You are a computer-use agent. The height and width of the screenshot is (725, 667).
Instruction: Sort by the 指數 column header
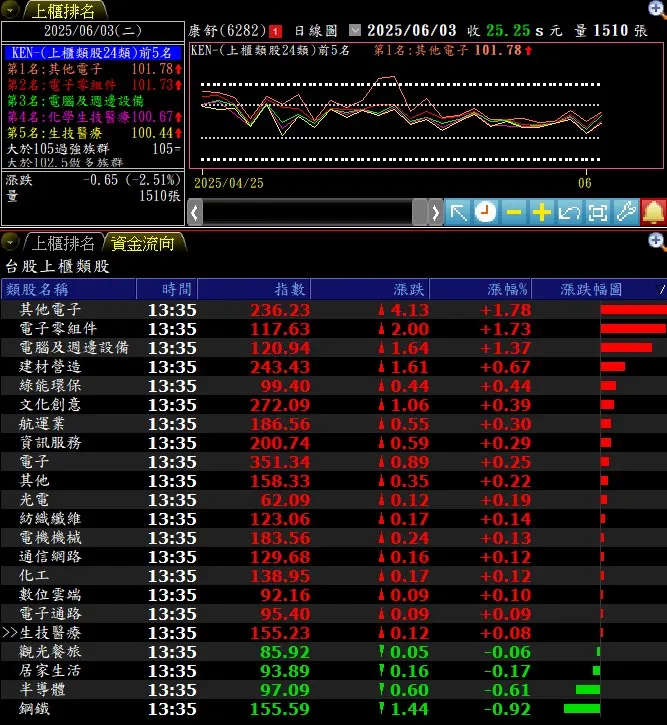click(254, 289)
